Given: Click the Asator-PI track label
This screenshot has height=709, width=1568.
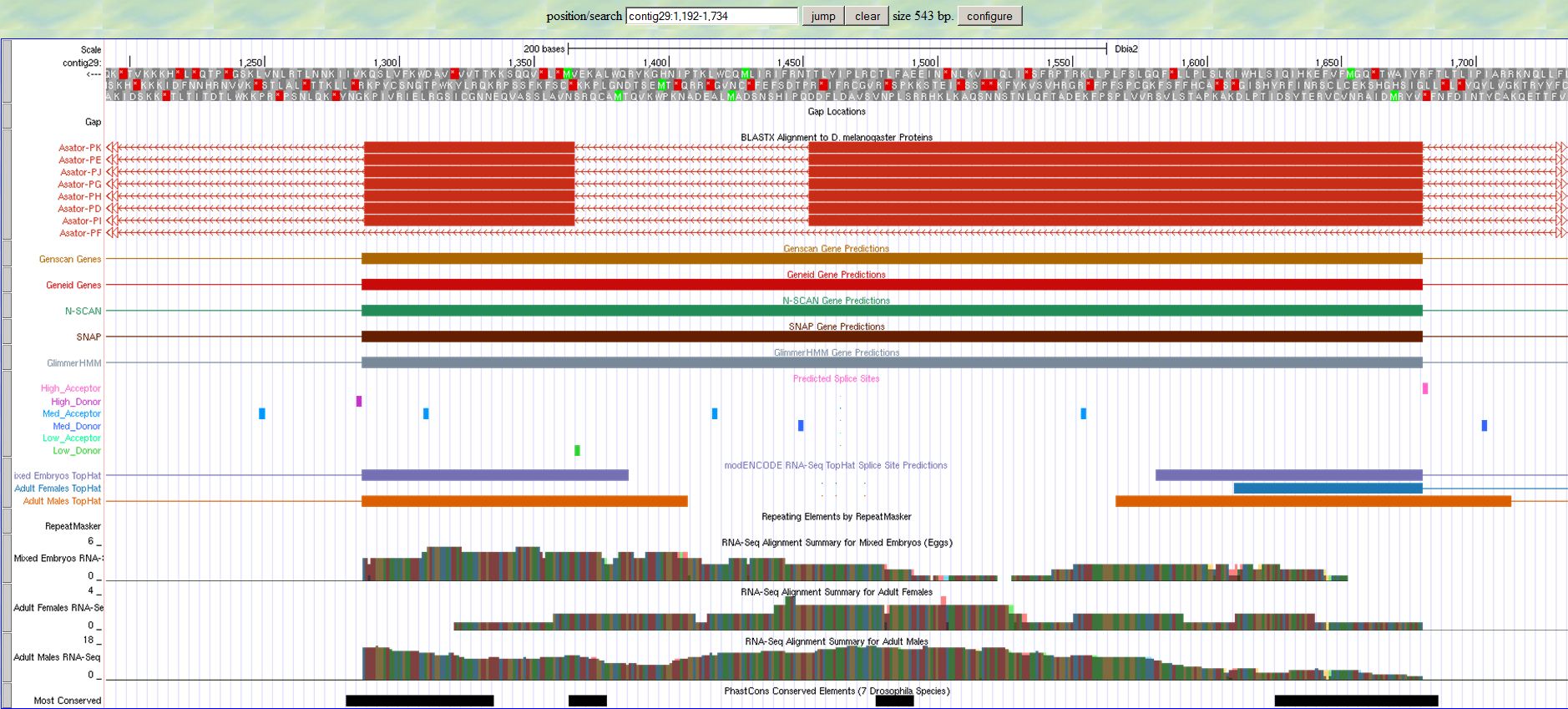Looking at the screenshot, I should click(82, 221).
